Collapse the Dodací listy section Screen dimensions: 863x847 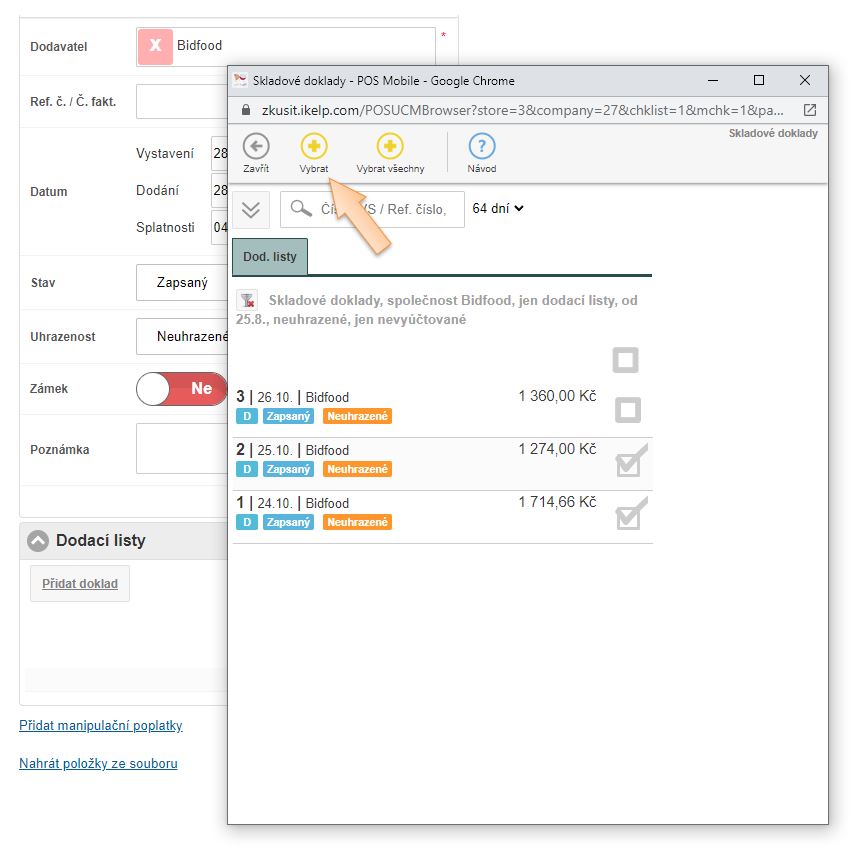pyautogui.click(x=38, y=541)
